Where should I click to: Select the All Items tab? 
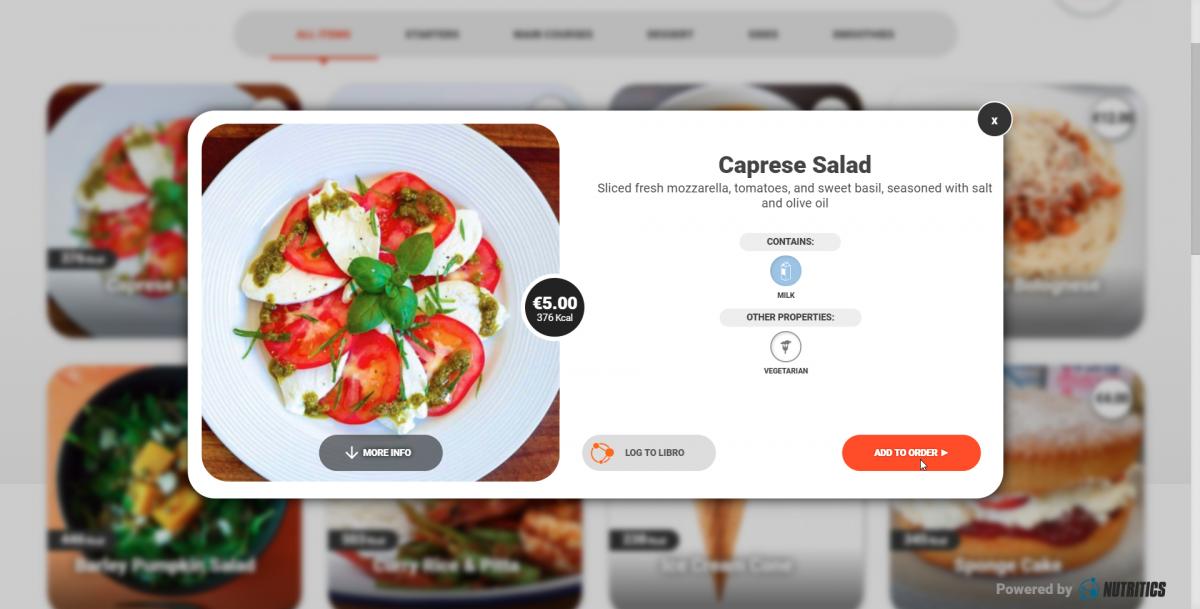[323, 35]
